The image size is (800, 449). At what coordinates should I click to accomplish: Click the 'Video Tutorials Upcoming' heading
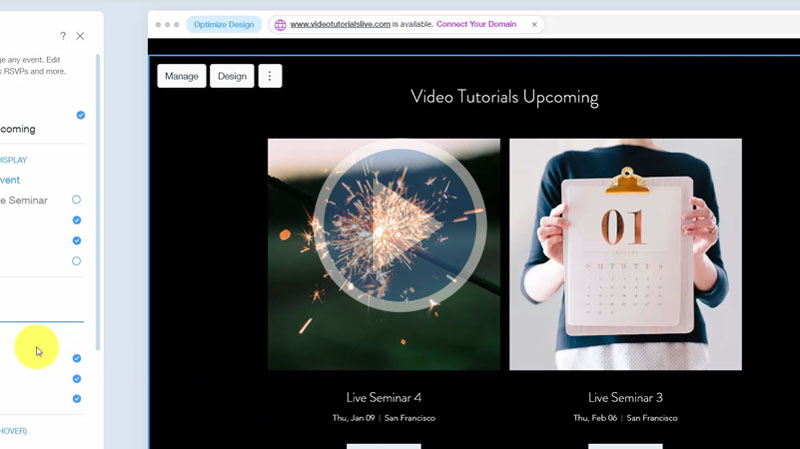click(x=504, y=97)
